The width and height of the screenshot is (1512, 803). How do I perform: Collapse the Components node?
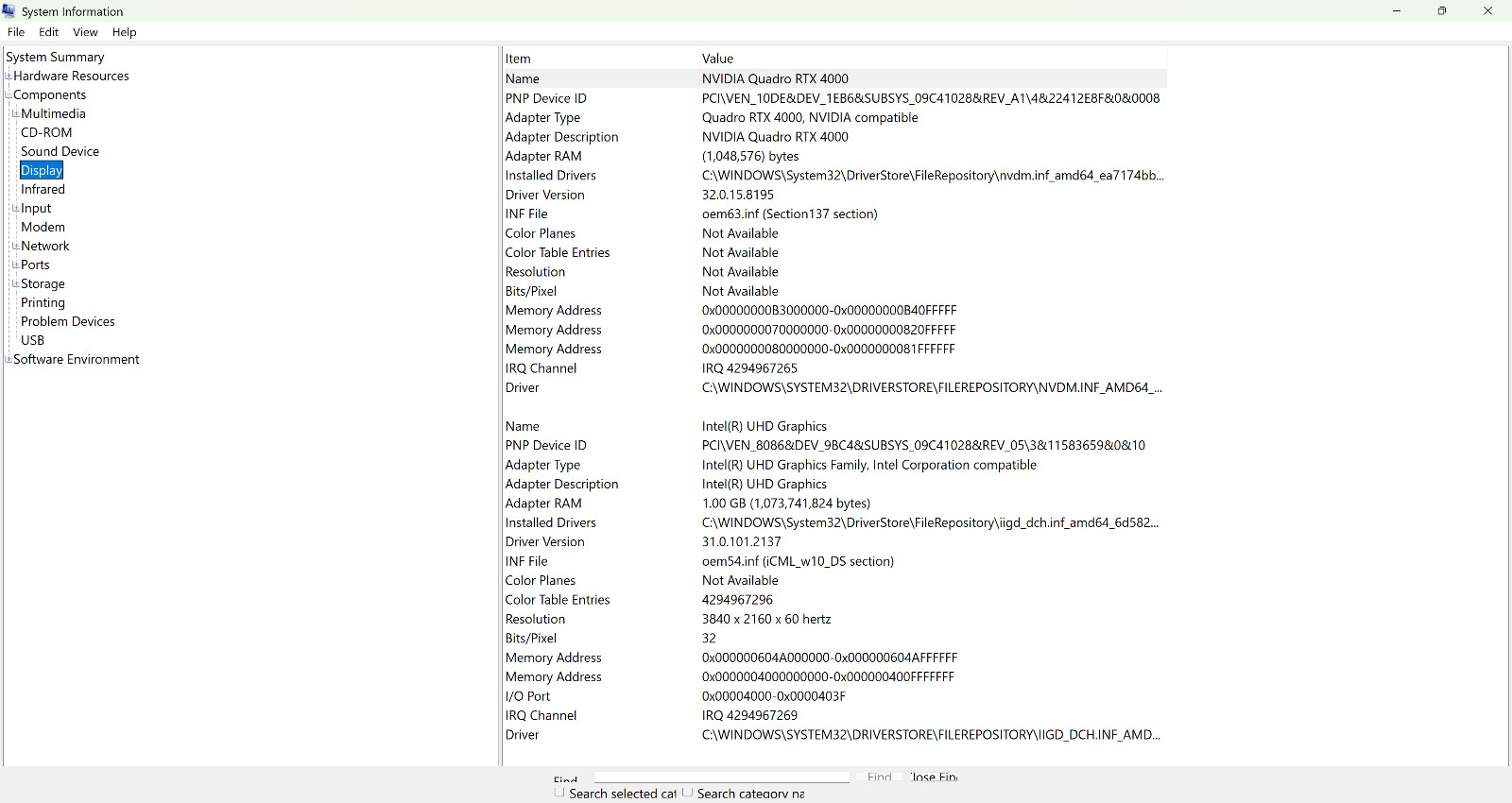(9, 95)
